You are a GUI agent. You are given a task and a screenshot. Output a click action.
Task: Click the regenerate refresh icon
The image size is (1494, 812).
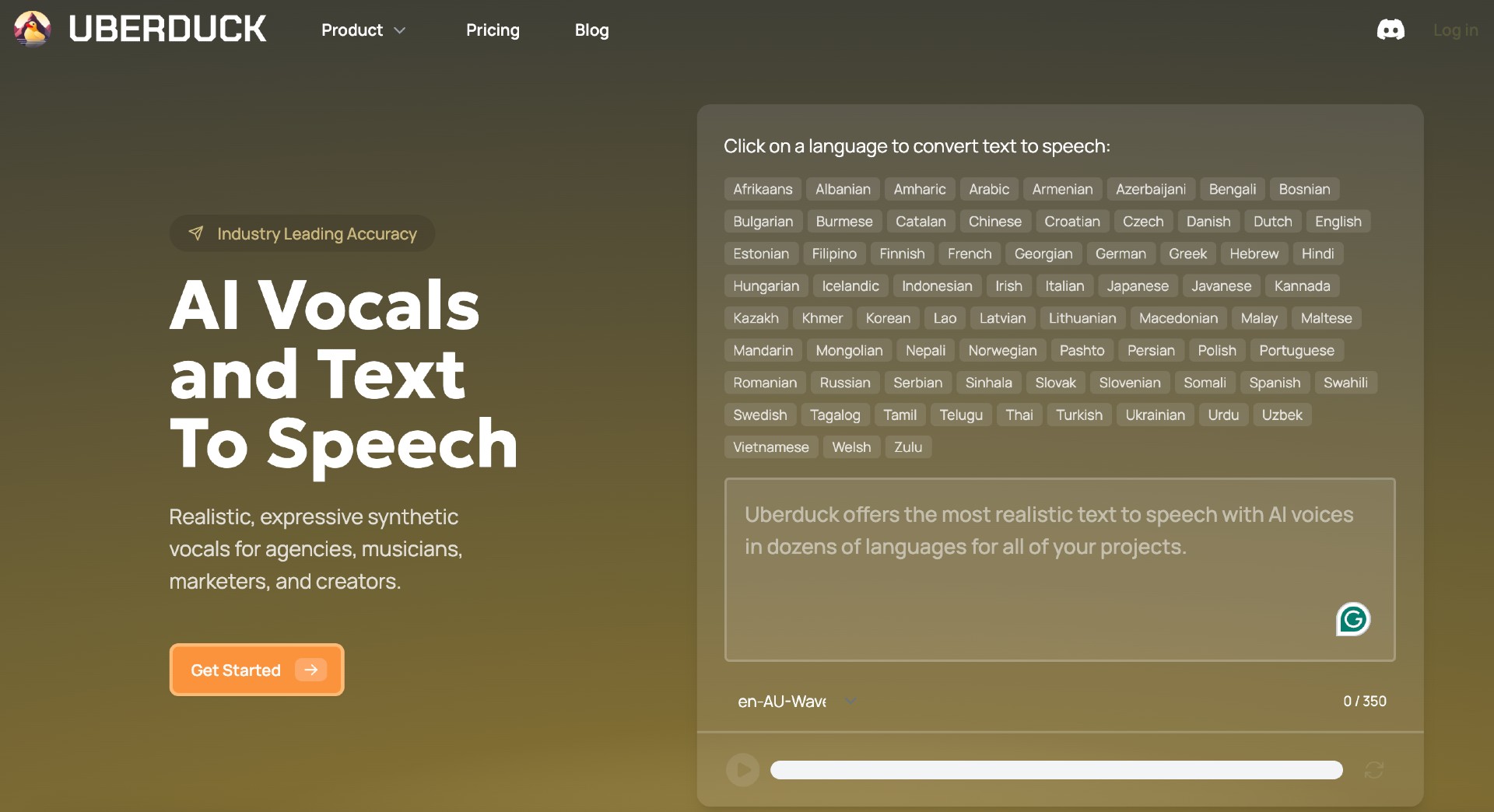click(x=1374, y=770)
